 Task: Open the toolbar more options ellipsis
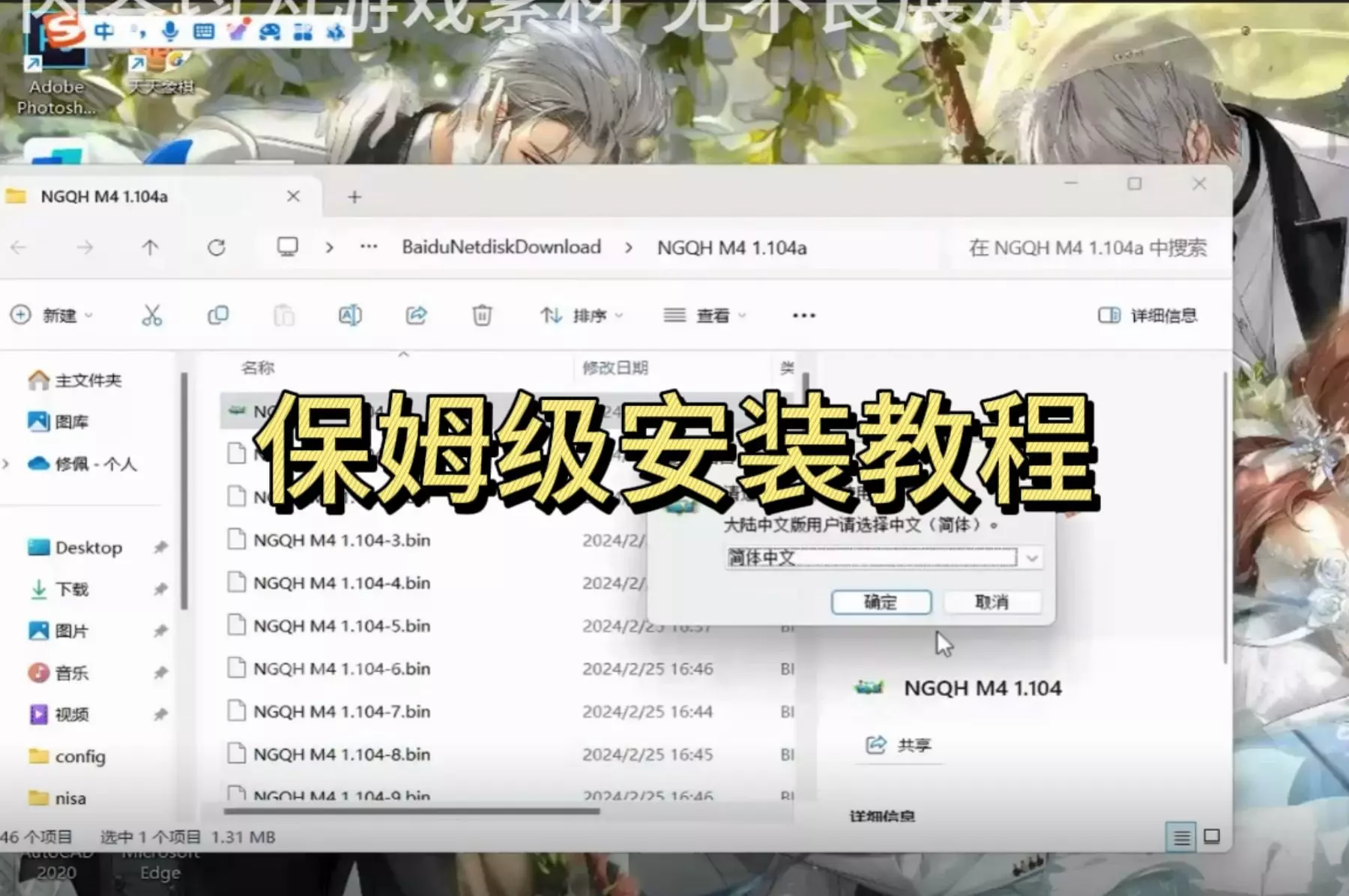pyautogui.click(x=803, y=315)
